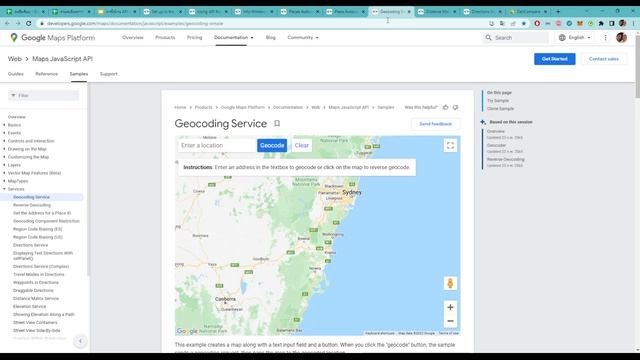
Task: Click the Contact sales button
Action: coord(604,59)
